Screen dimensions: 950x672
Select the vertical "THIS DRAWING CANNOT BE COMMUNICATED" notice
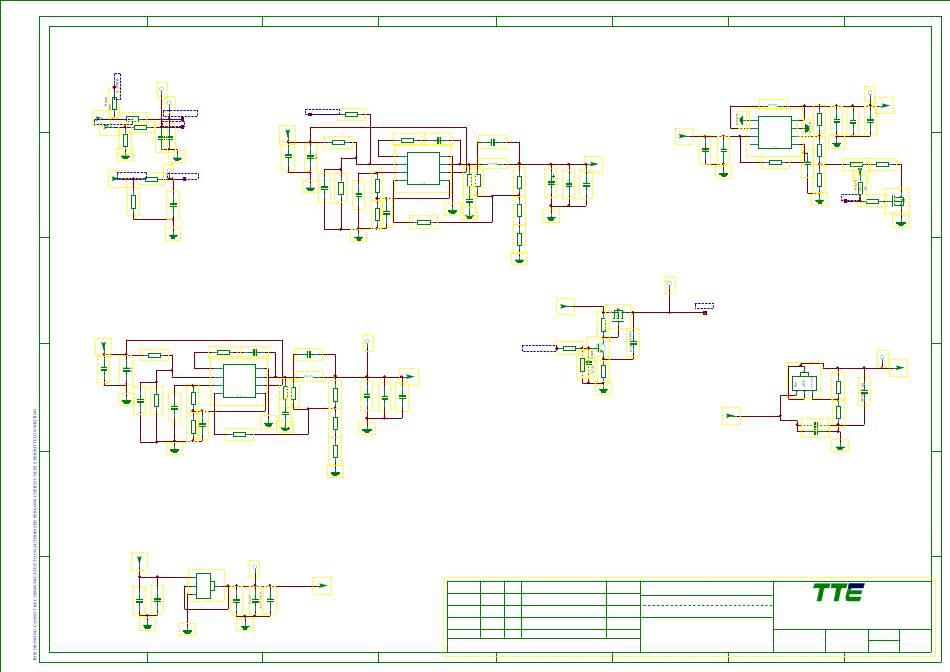point(35,534)
